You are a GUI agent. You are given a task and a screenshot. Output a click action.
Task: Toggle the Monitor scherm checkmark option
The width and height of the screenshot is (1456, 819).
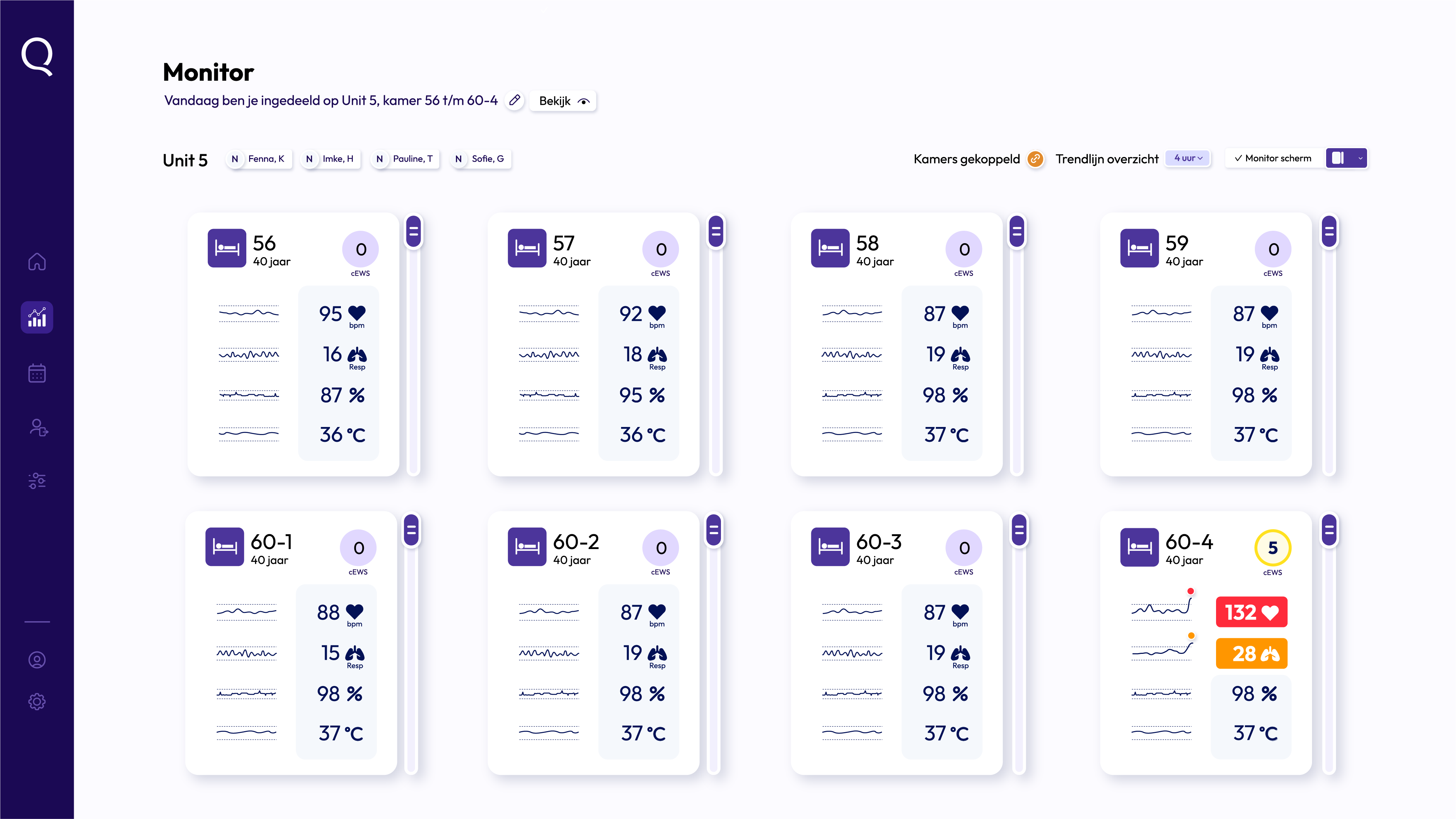[1273, 158]
